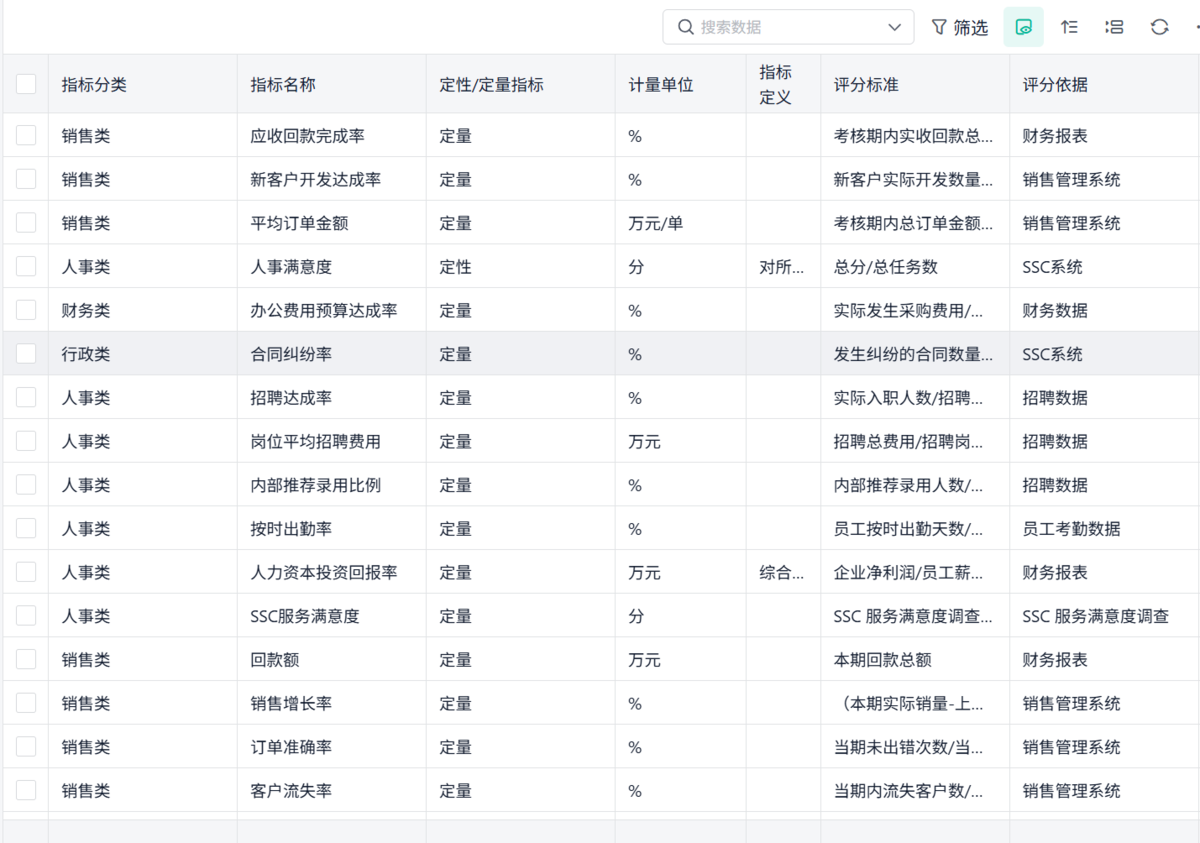This screenshot has height=843, width=1200.
Task: Select the 客户流失率 cell
Action: click(332, 790)
